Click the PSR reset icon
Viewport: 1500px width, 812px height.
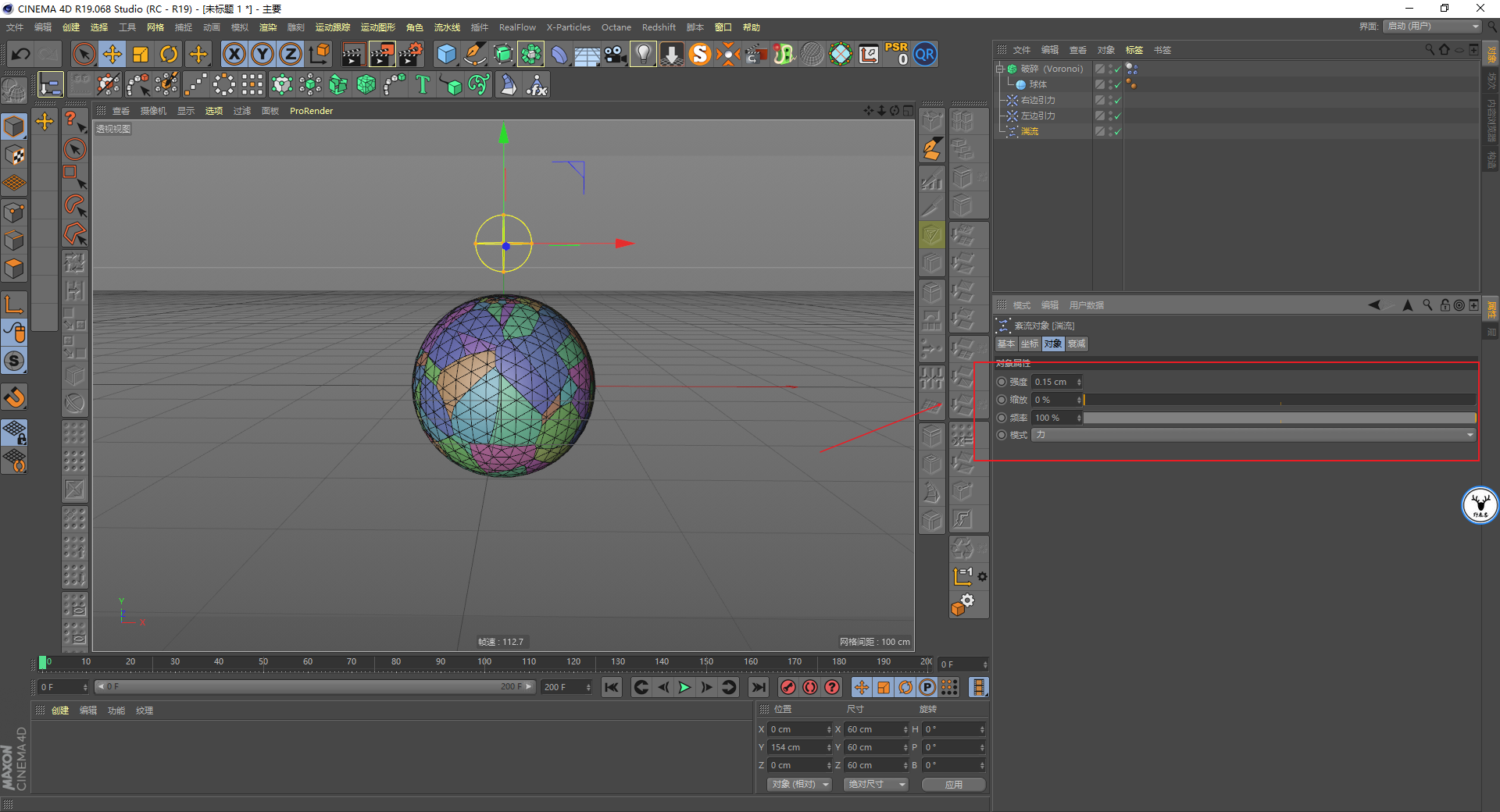coord(896,54)
